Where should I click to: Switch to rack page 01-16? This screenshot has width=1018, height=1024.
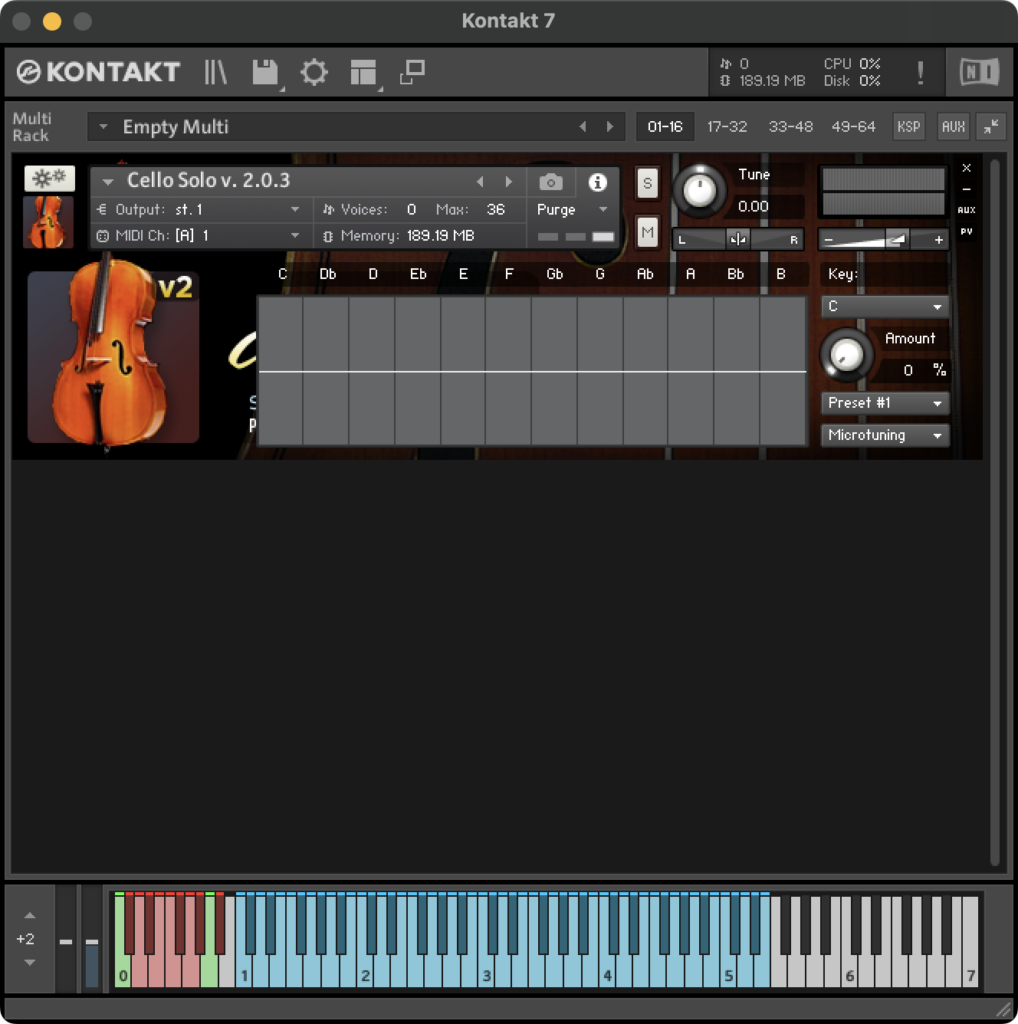665,126
